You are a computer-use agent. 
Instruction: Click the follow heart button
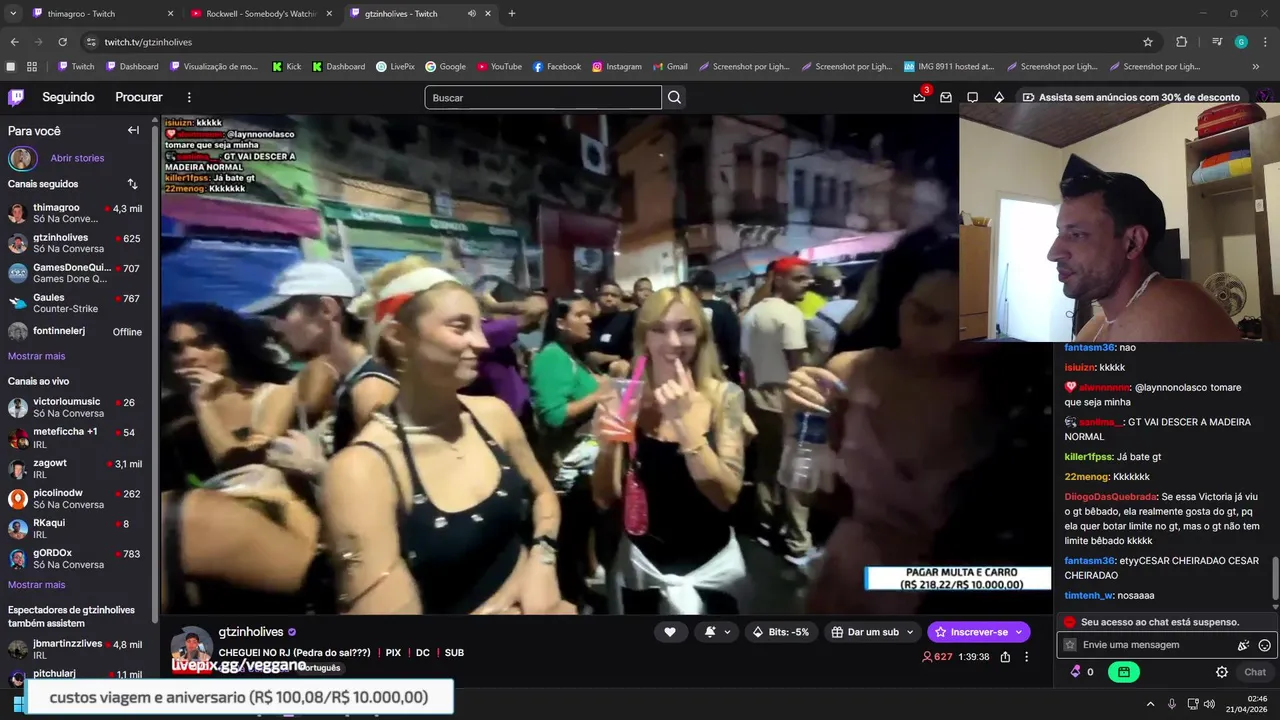point(670,632)
